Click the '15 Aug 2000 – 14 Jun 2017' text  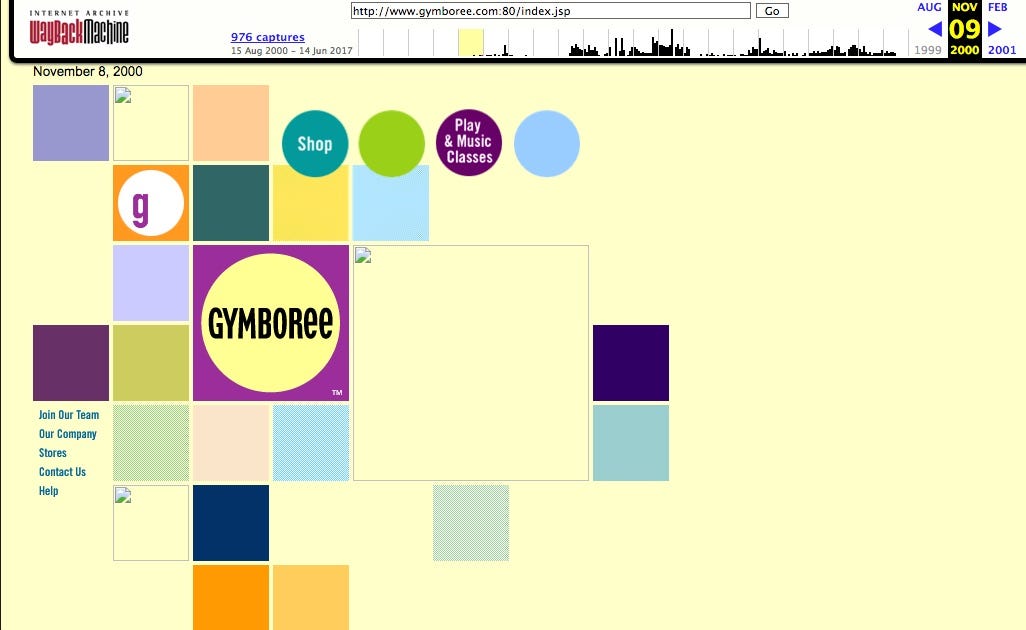[x=292, y=50]
